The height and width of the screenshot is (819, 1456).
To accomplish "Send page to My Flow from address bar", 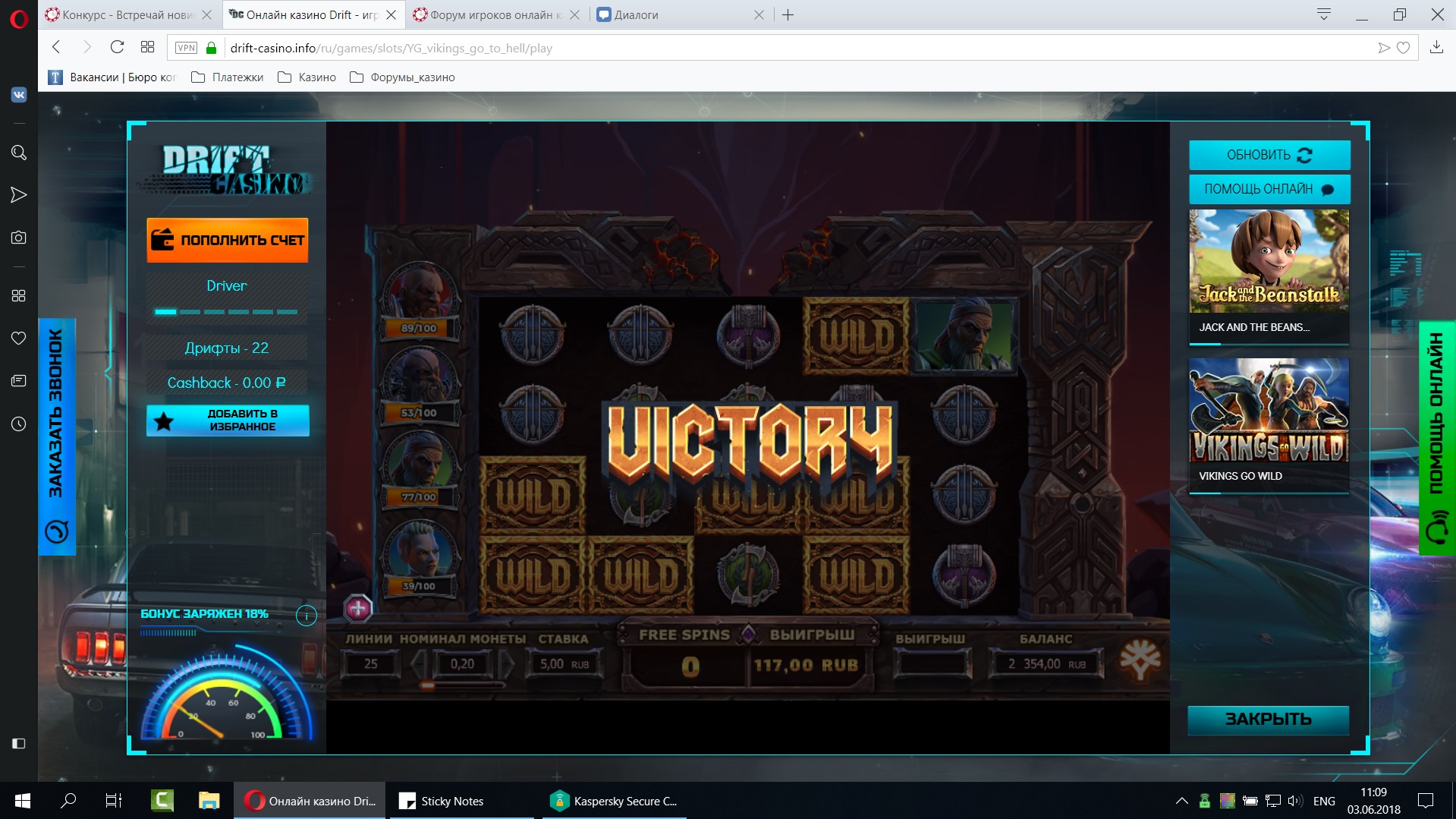I will [x=1384, y=48].
